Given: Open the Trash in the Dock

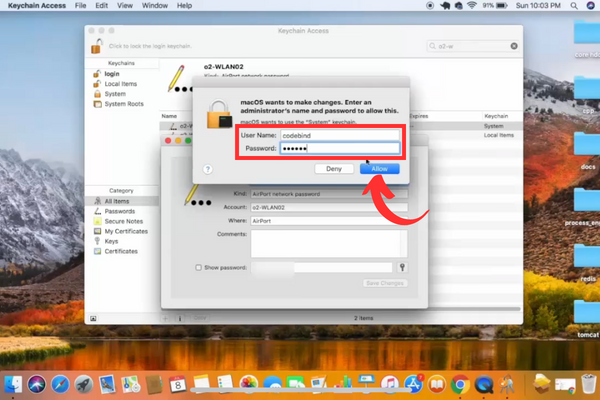Looking at the screenshot, I should 589,384.
